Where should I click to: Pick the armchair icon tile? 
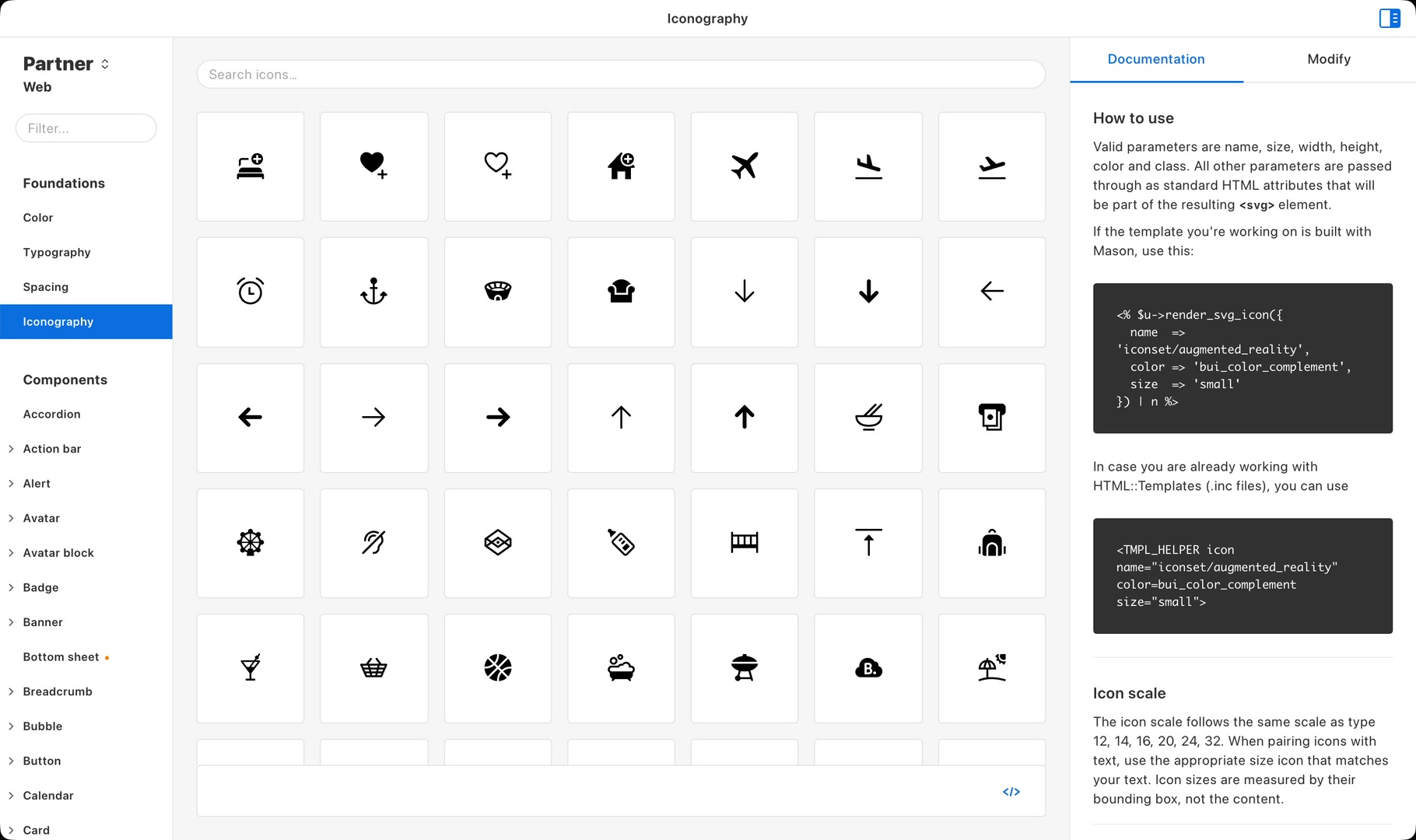tap(621, 292)
